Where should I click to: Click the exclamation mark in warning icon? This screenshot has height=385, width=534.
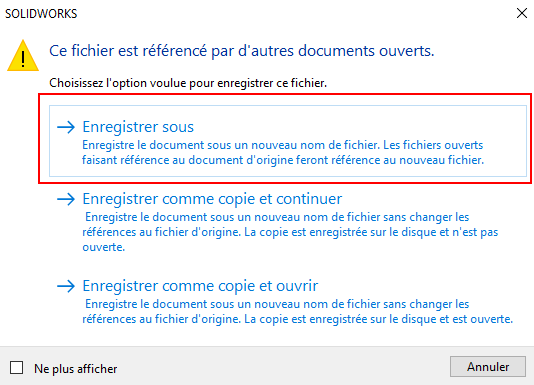(23, 59)
